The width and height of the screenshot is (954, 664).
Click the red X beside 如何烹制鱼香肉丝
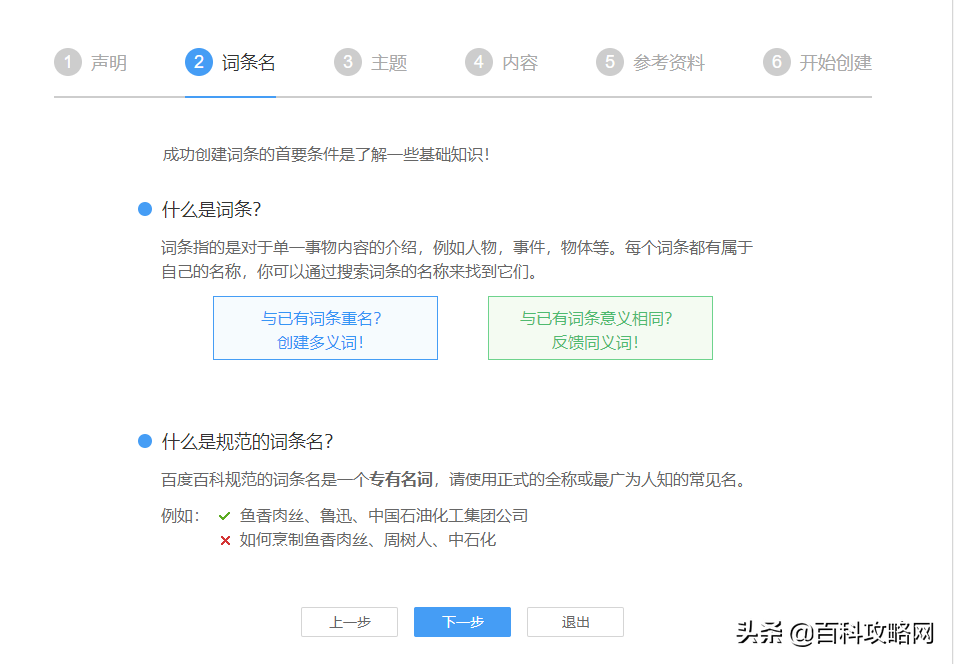(x=225, y=541)
